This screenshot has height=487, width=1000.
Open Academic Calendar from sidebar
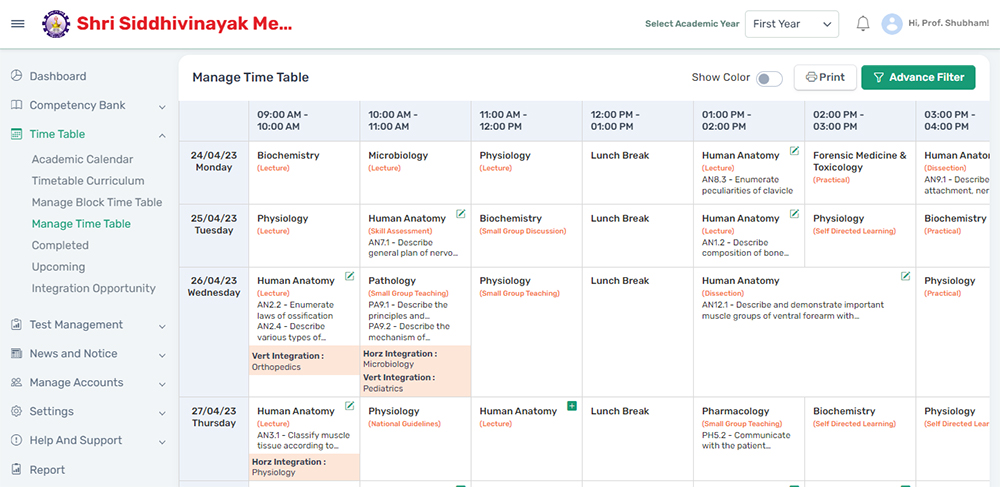[x=82, y=160]
